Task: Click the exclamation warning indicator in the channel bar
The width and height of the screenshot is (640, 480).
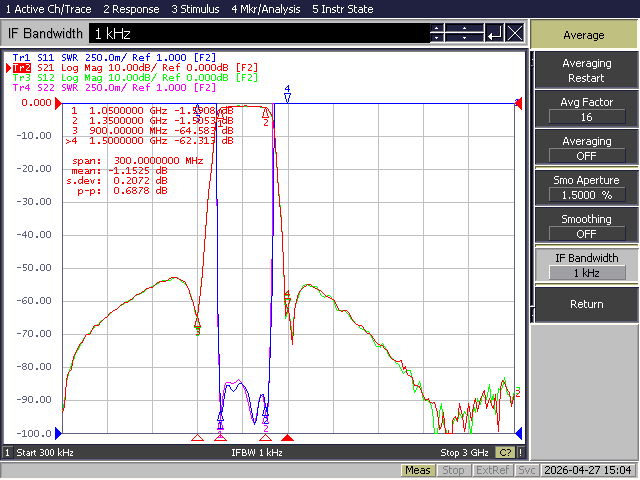Action: (520, 452)
